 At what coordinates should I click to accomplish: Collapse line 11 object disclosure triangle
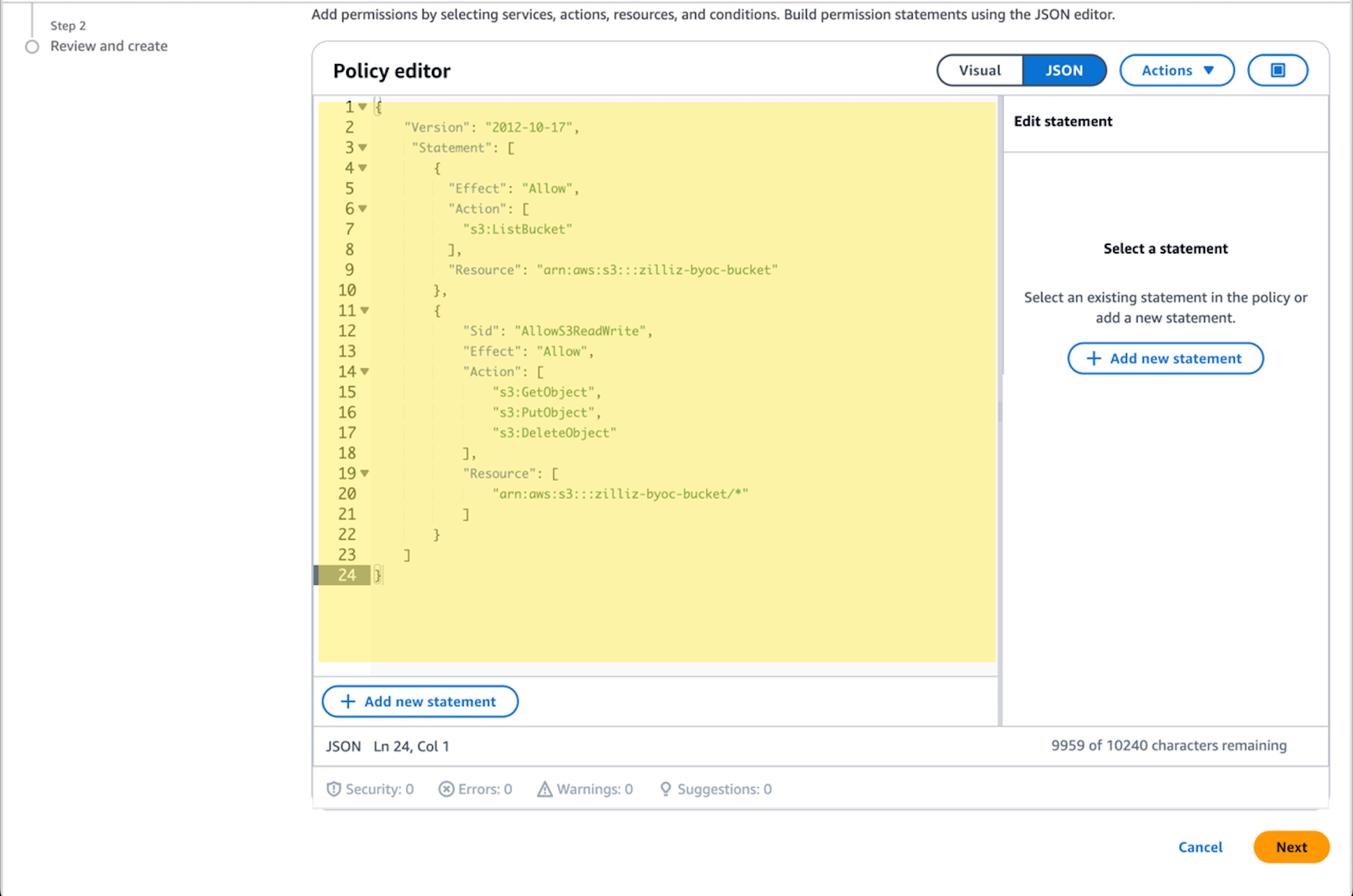362,311
